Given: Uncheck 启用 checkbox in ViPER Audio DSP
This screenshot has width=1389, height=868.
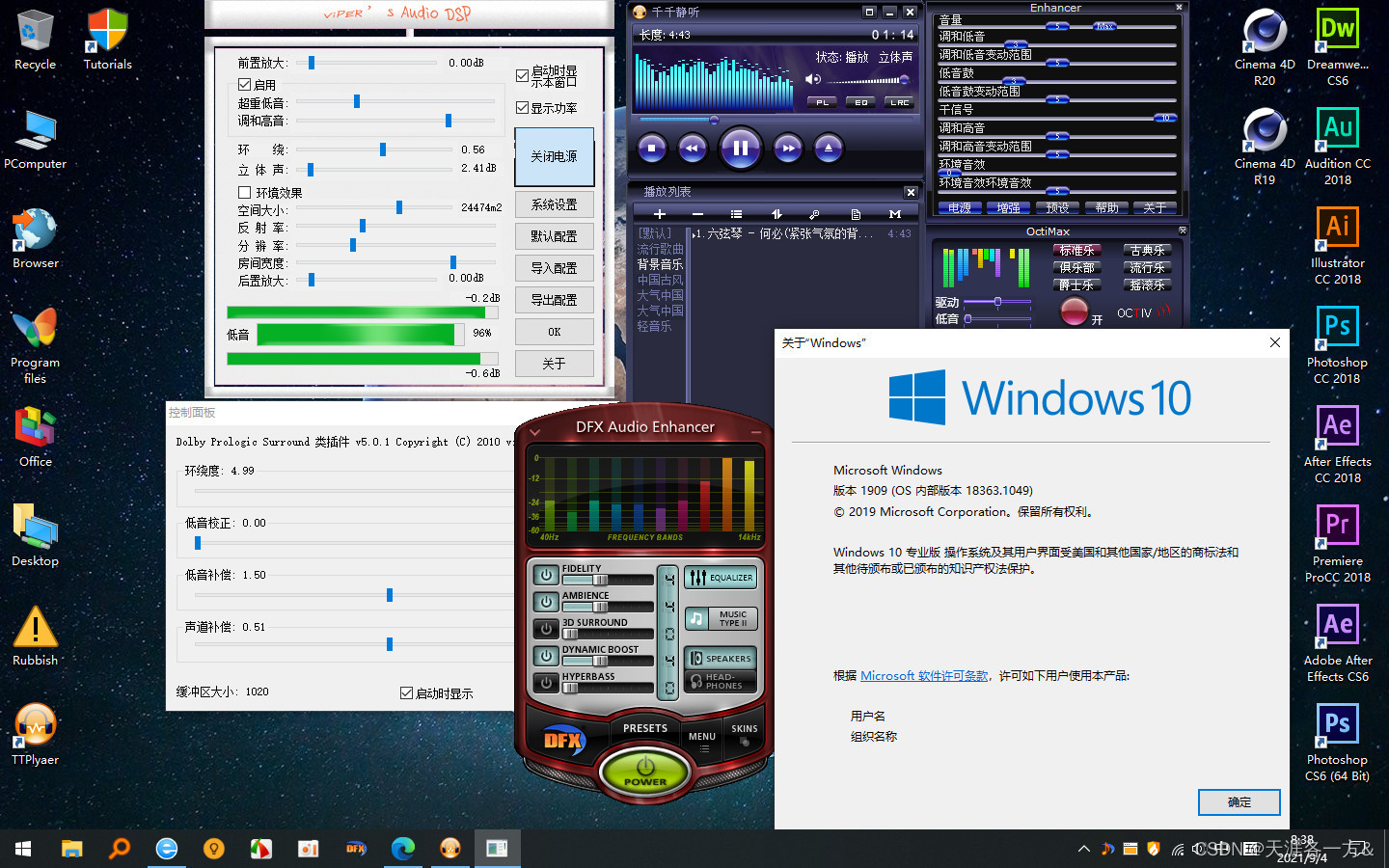Looking at the screenshot, I should click(245, 85).
